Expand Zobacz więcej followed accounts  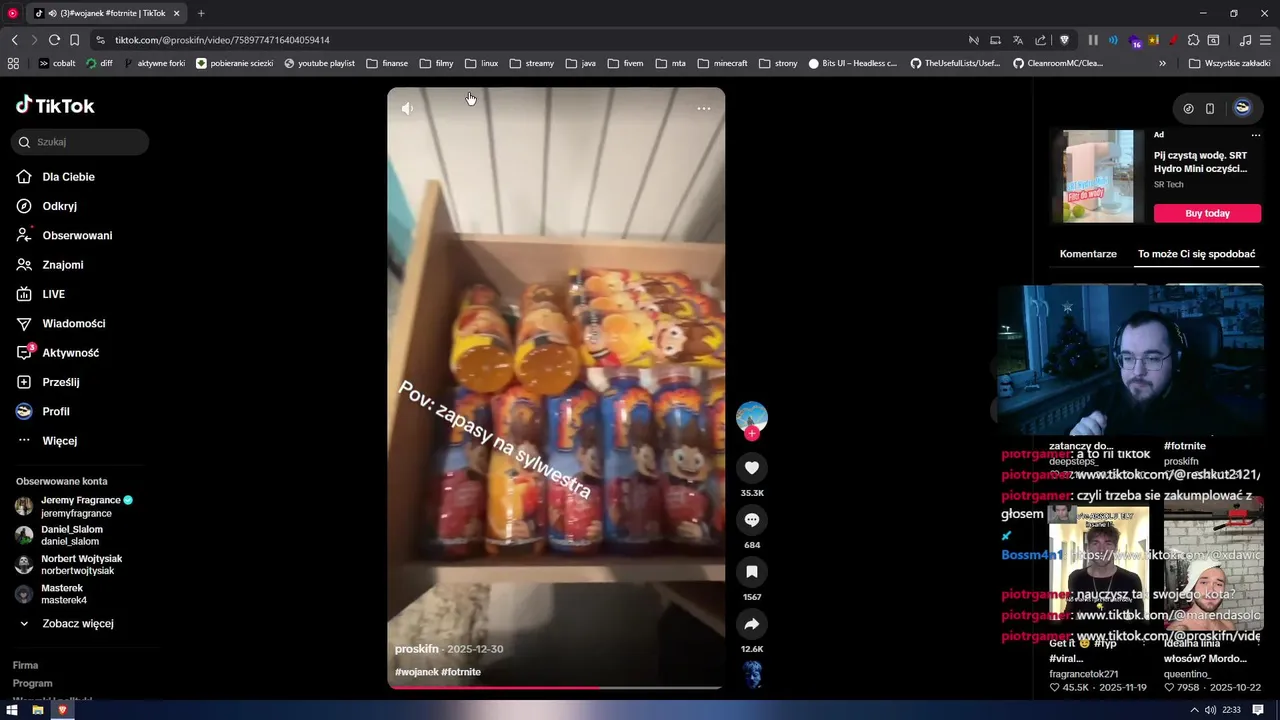[x=77, y=623]
